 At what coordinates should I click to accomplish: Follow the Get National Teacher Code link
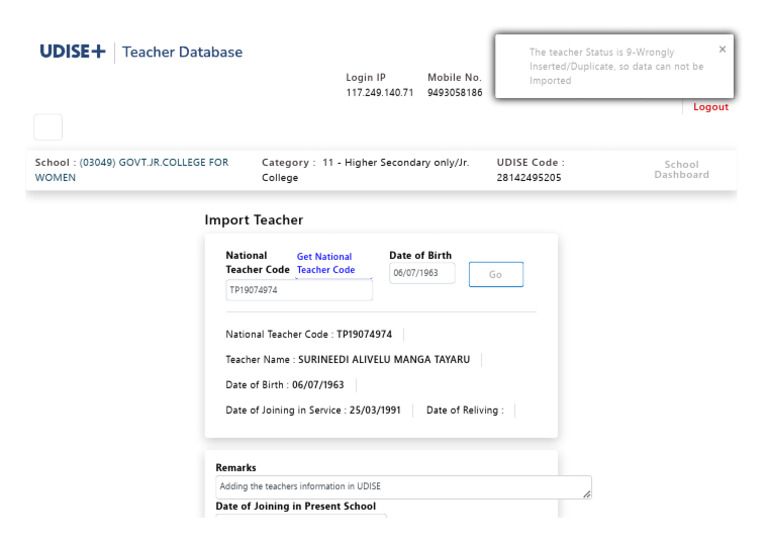click(x=326, y=263)
